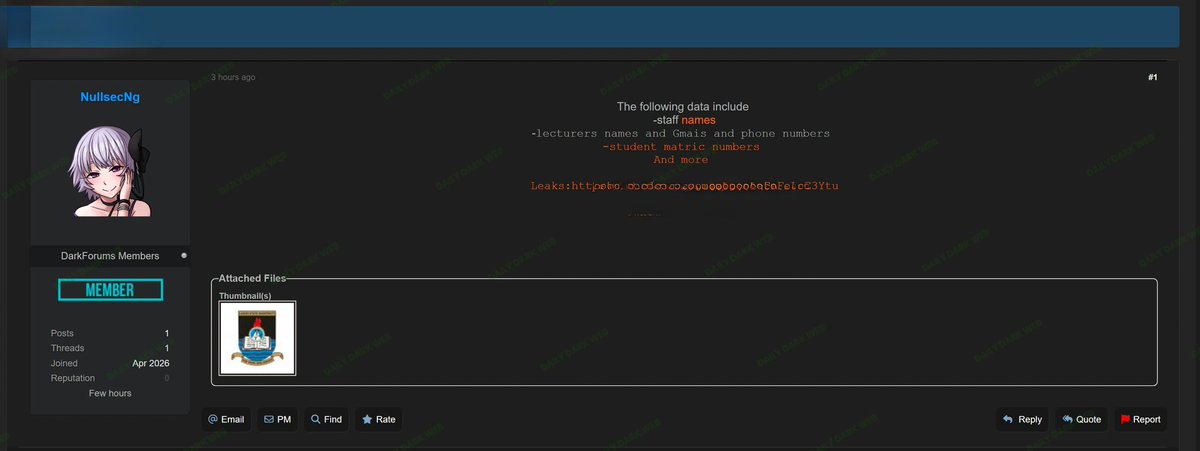This screenshot has width=1200, height=451.
Task: Select the Reputation value
Action: (x=167, y=378)
